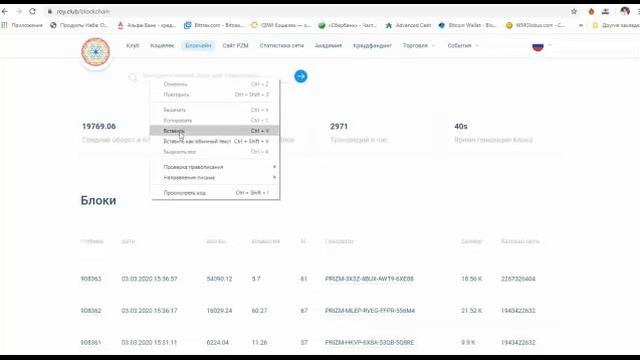Image resolution: width=640 pixels, height=360 pixels.
Task: Open the Bitcoin Wallet bookmark
Action: 467,25
